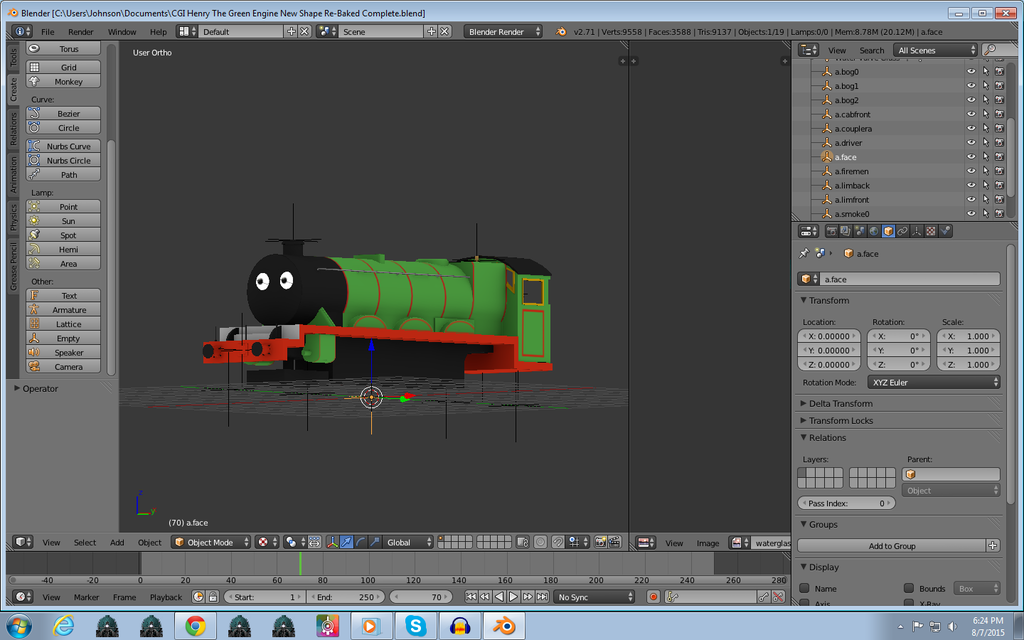Viewport: 1024px width, 640px height.
Task: Open the World properties tab globe icon
Action: pos(874,231)
